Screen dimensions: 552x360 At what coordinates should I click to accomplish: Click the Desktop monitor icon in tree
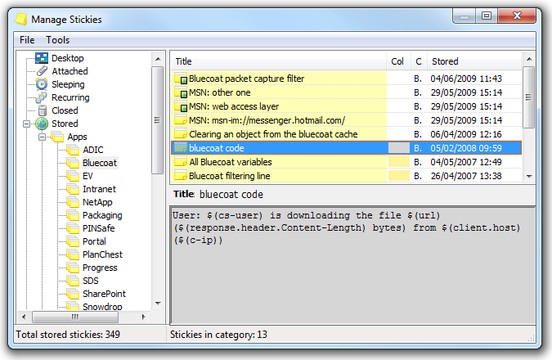(x=42, y=58)
